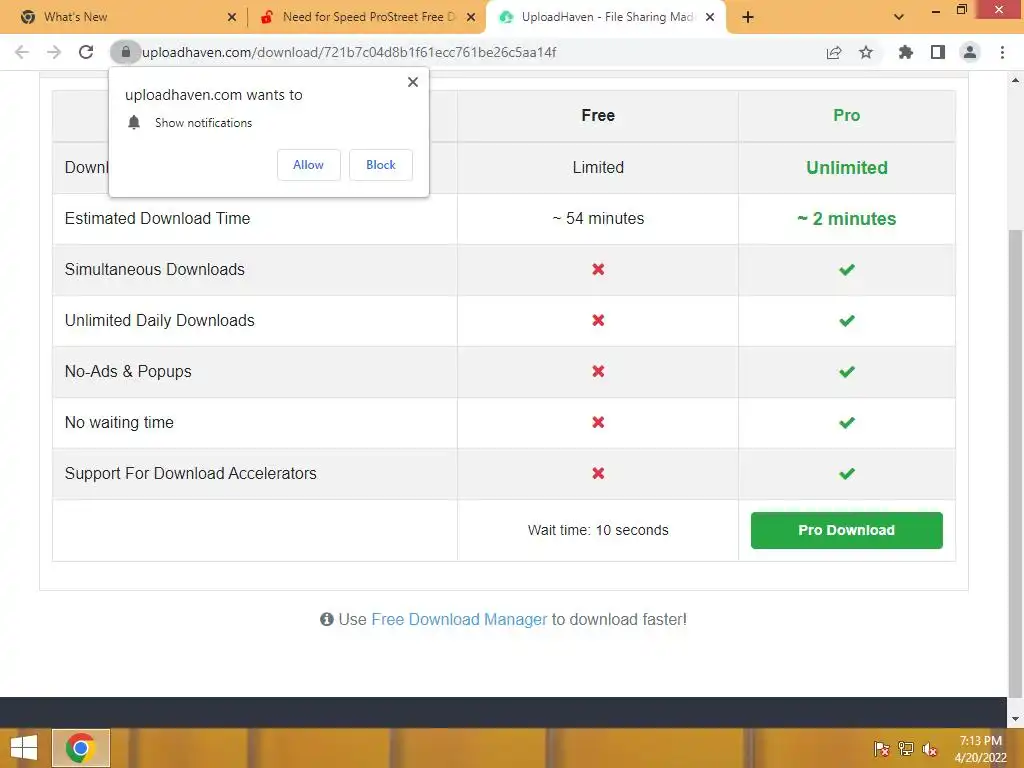
Task: Go forward with the browser forward arrow
Action: click(x=54, y=52)
